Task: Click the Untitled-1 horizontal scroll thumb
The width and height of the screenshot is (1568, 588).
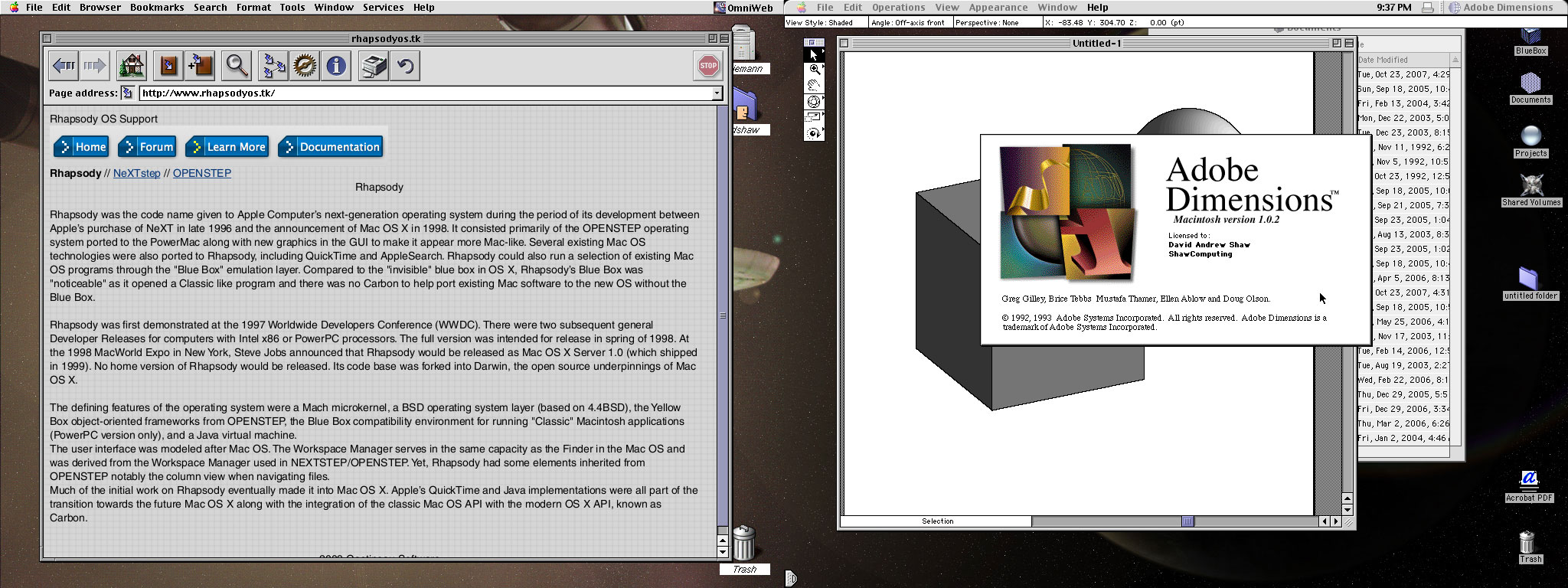Action: 1187,521
